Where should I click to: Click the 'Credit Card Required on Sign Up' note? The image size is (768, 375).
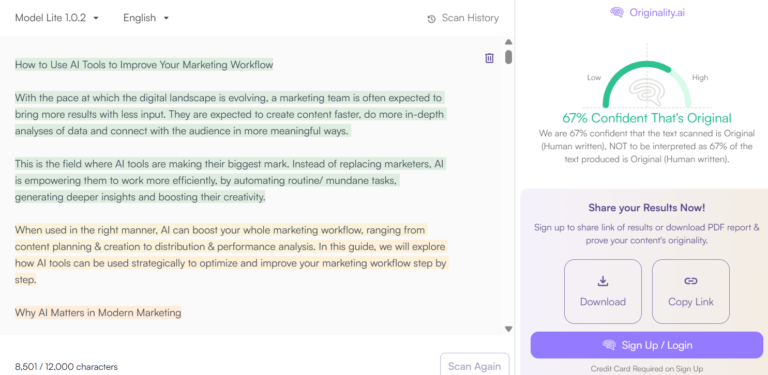(x=647, y=369)
